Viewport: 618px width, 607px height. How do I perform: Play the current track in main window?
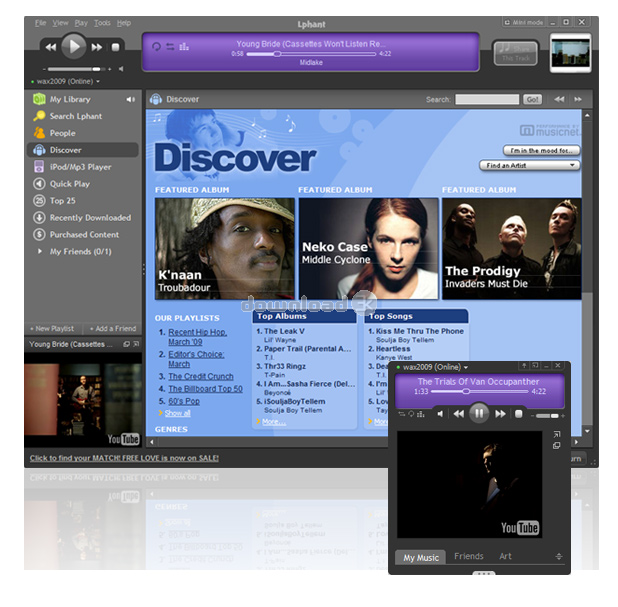point(73,47)
